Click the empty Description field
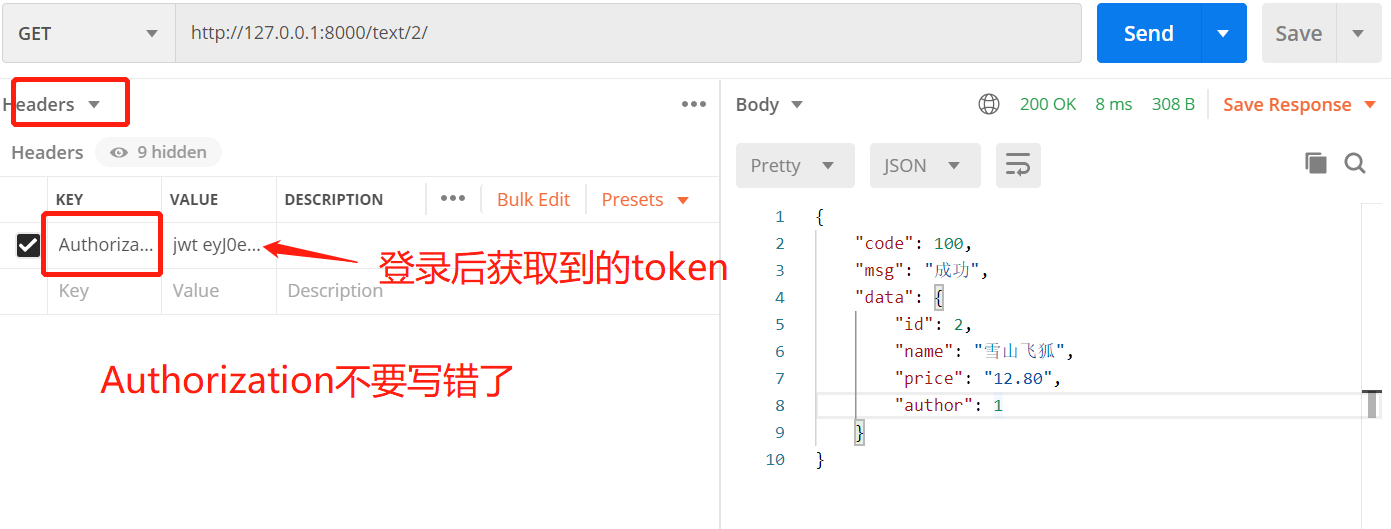This screenshot has height=529, width=1391. [497, 291]
